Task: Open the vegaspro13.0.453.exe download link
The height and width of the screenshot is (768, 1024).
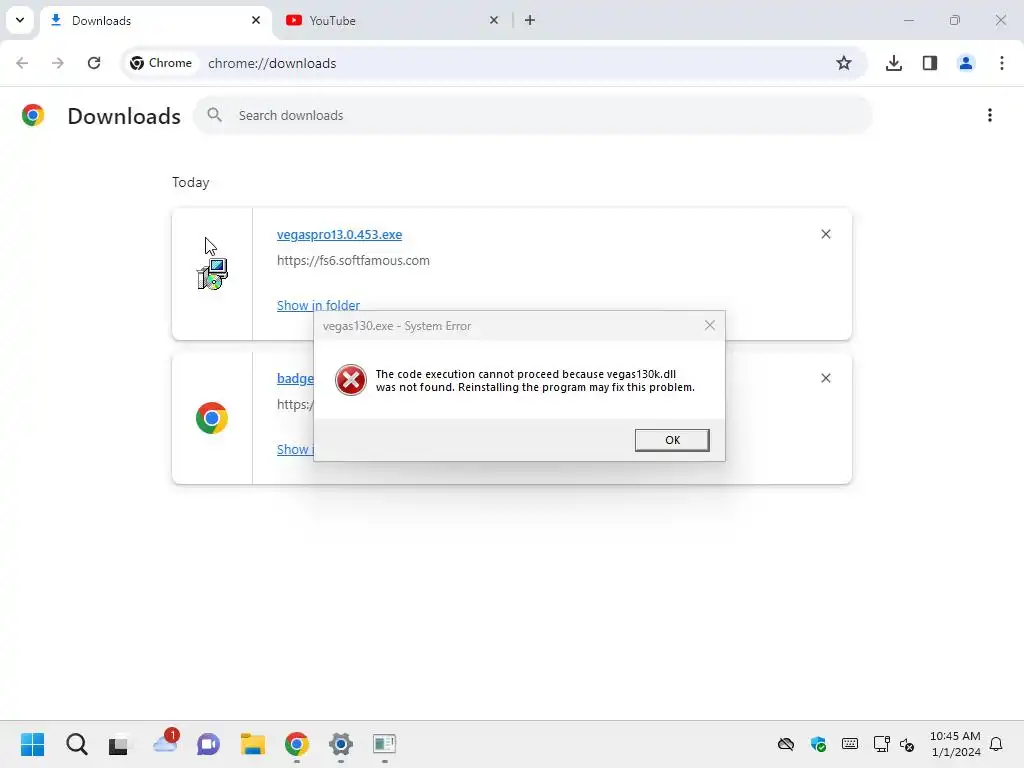Action: [x=340, y=234]
